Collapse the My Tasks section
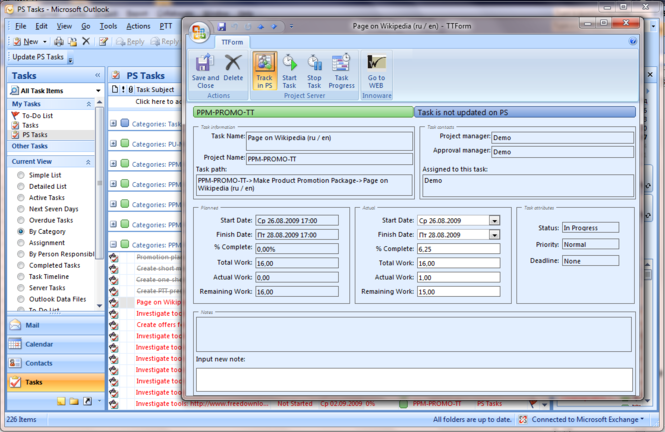This screenshot has height=432, width=665. click(x=89, y=104)
